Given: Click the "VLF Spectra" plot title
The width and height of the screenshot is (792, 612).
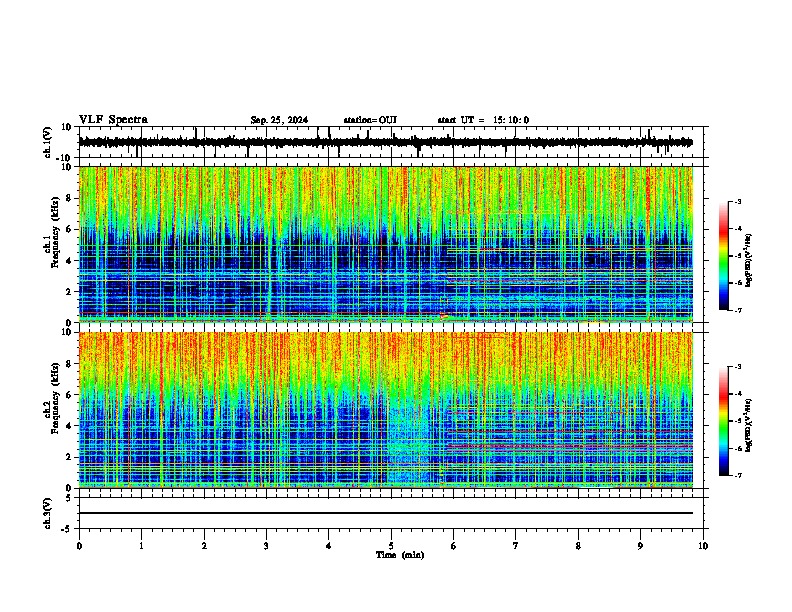Looking at the screenshot, I should coord(113,120).
